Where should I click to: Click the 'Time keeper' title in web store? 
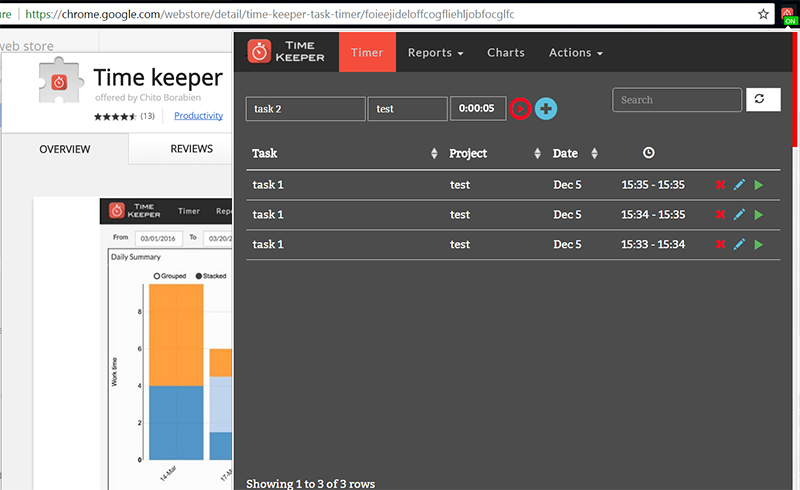(x=158, y=78)
